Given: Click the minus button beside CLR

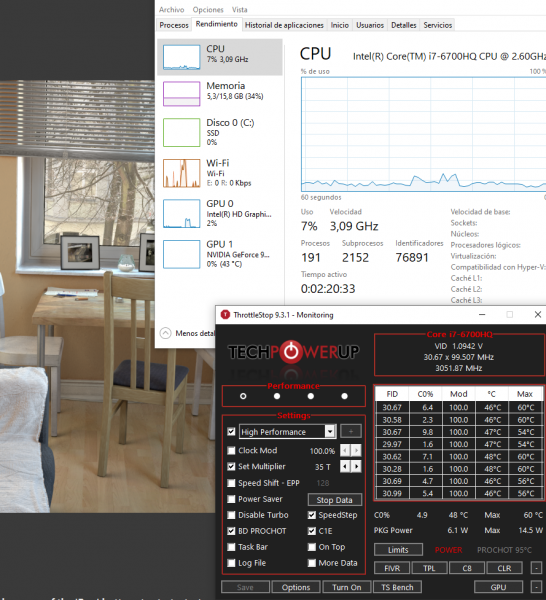Looking at the screenshot, I should pyautogui.click(x=536, y=568).
